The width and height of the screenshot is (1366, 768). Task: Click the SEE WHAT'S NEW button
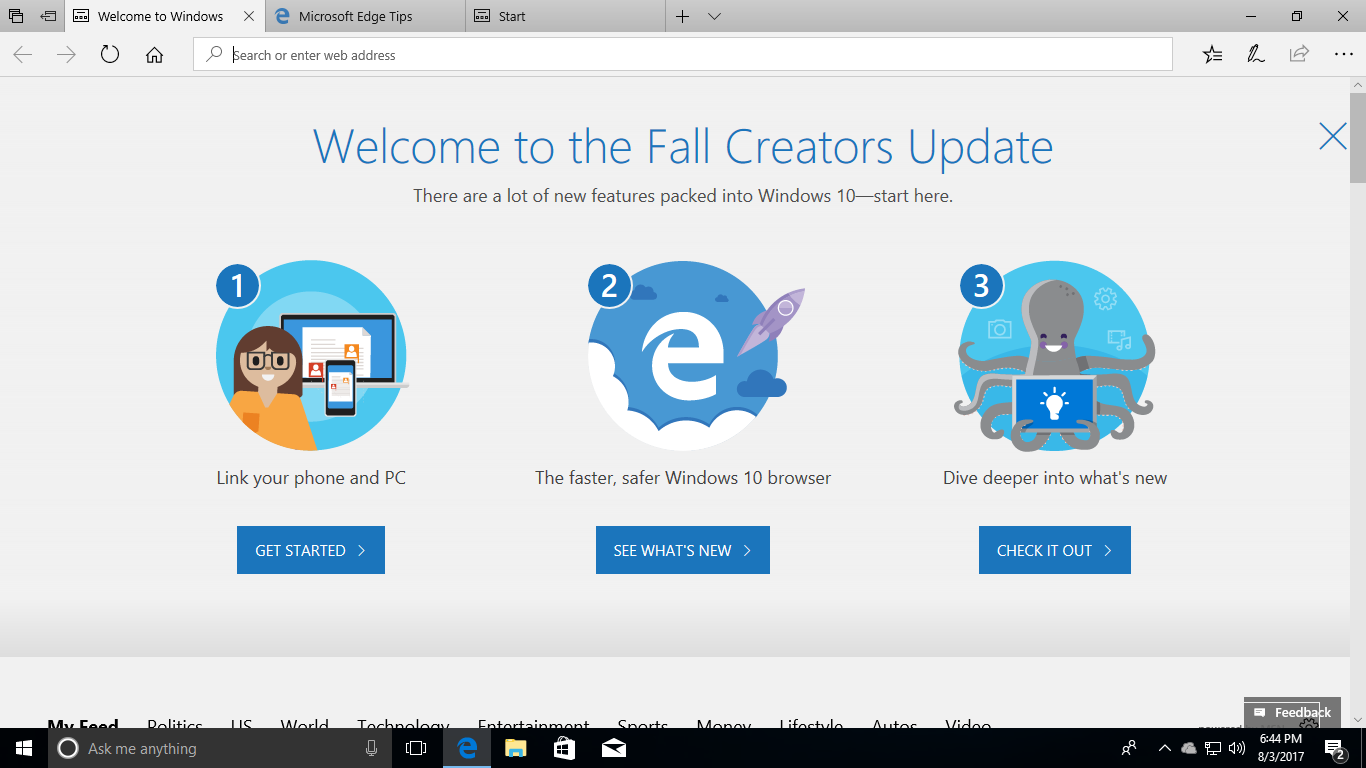(683, 550)
